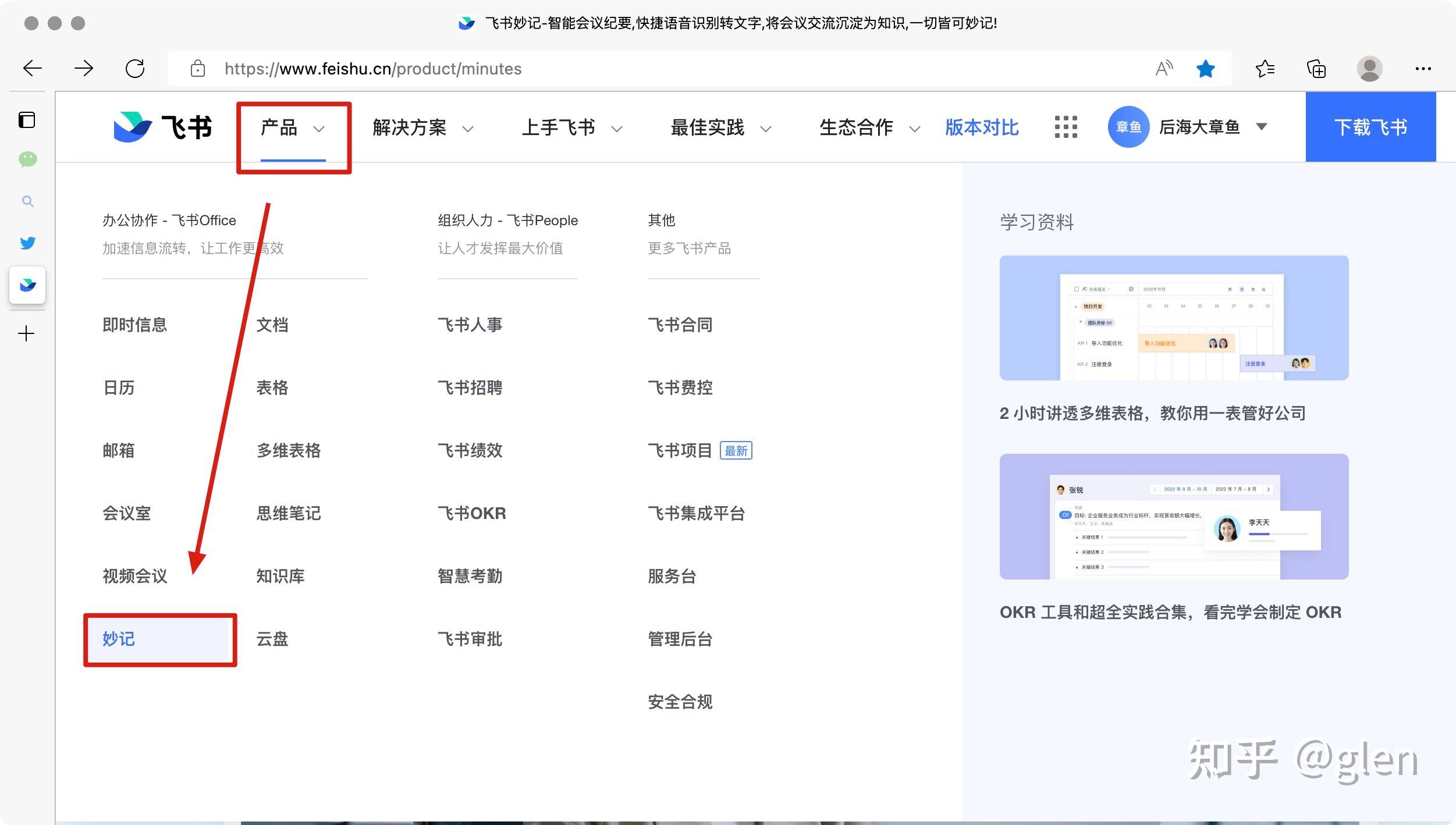This screenshot has width=1456, height=825.
Task: Open 飞书项目 product page
Action: 680,450
